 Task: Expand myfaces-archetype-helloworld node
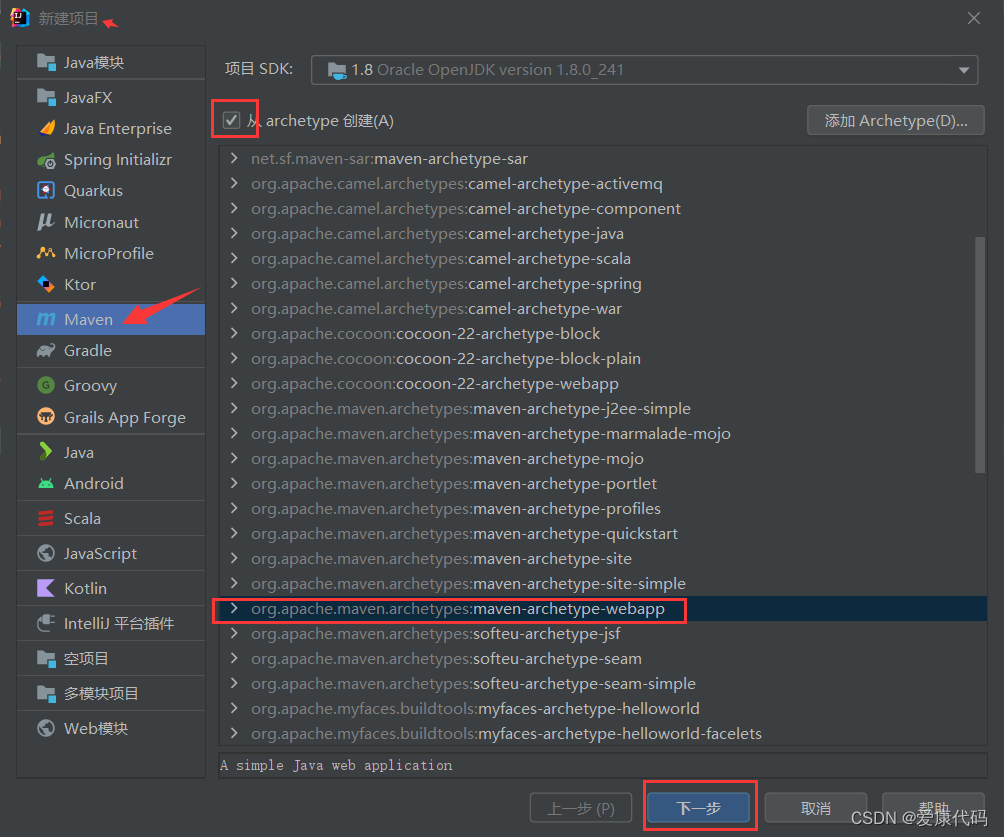[x=234, y=708]
